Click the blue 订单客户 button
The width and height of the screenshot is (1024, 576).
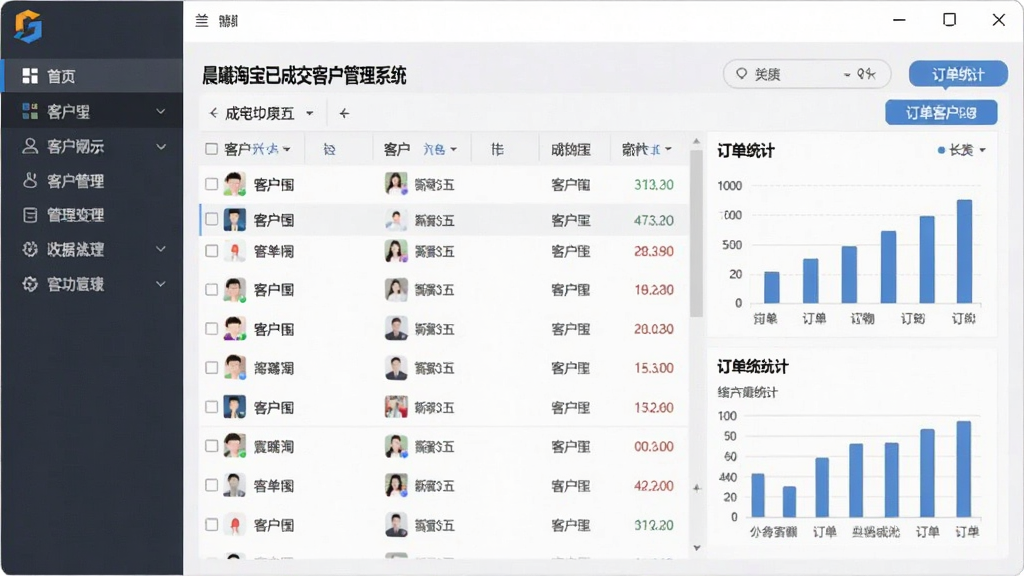[x=941, y=112]
